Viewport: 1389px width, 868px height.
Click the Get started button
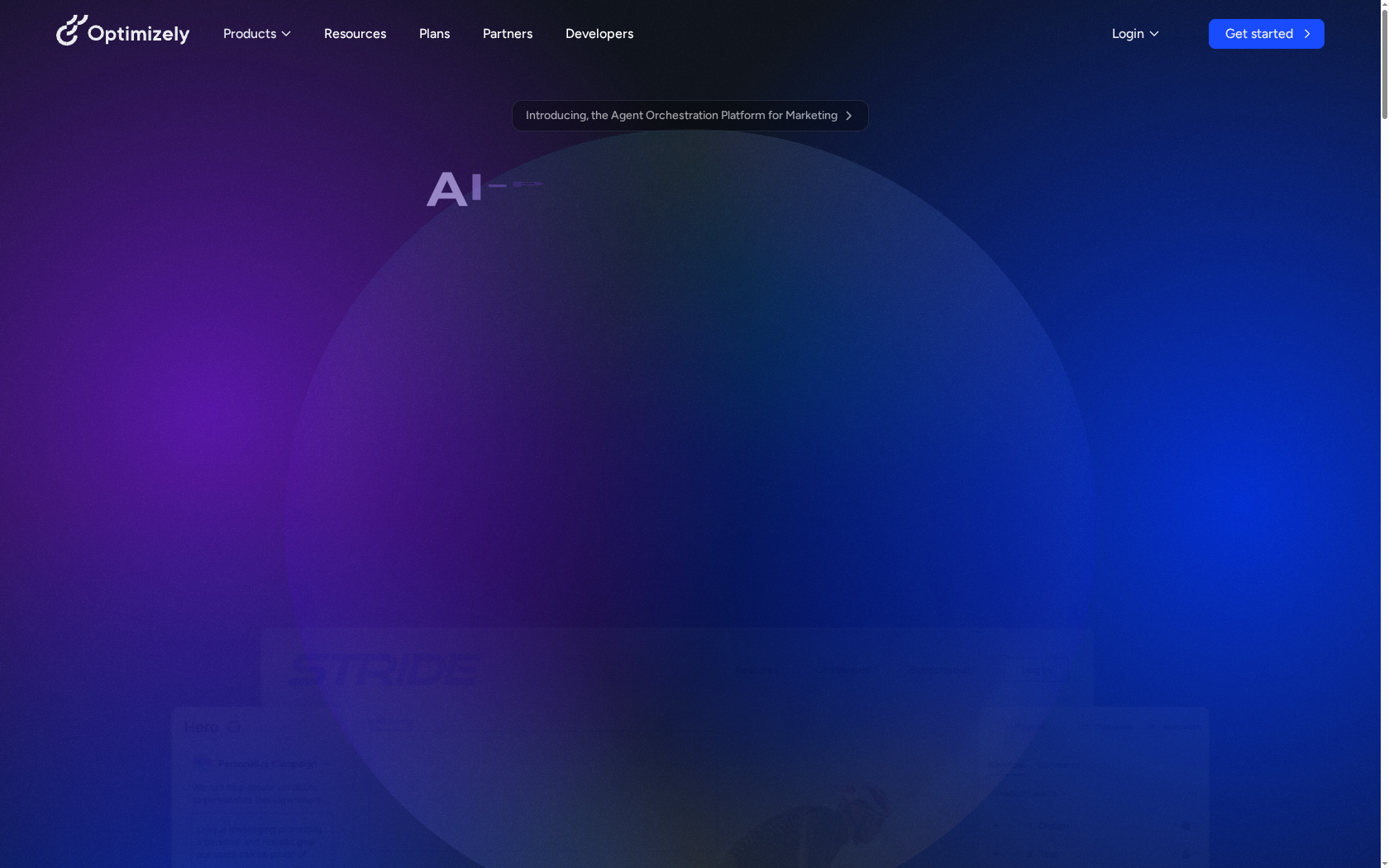coord(1266,34)
